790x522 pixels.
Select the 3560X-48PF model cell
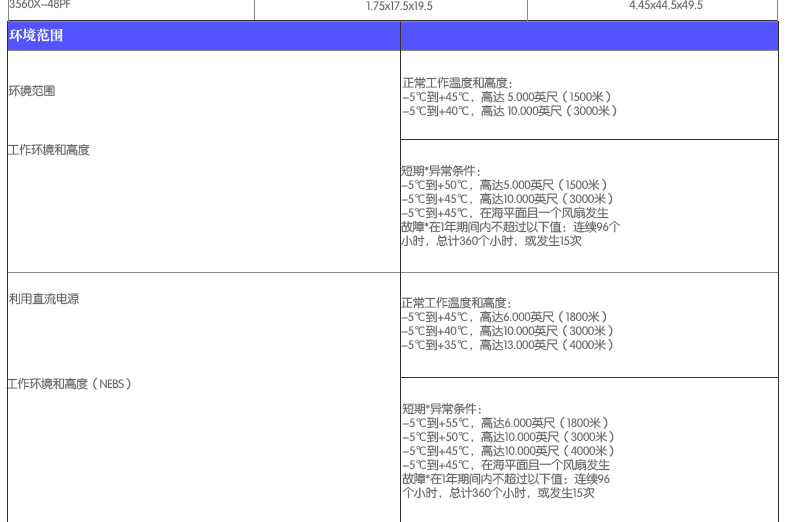tap(40, 5)
